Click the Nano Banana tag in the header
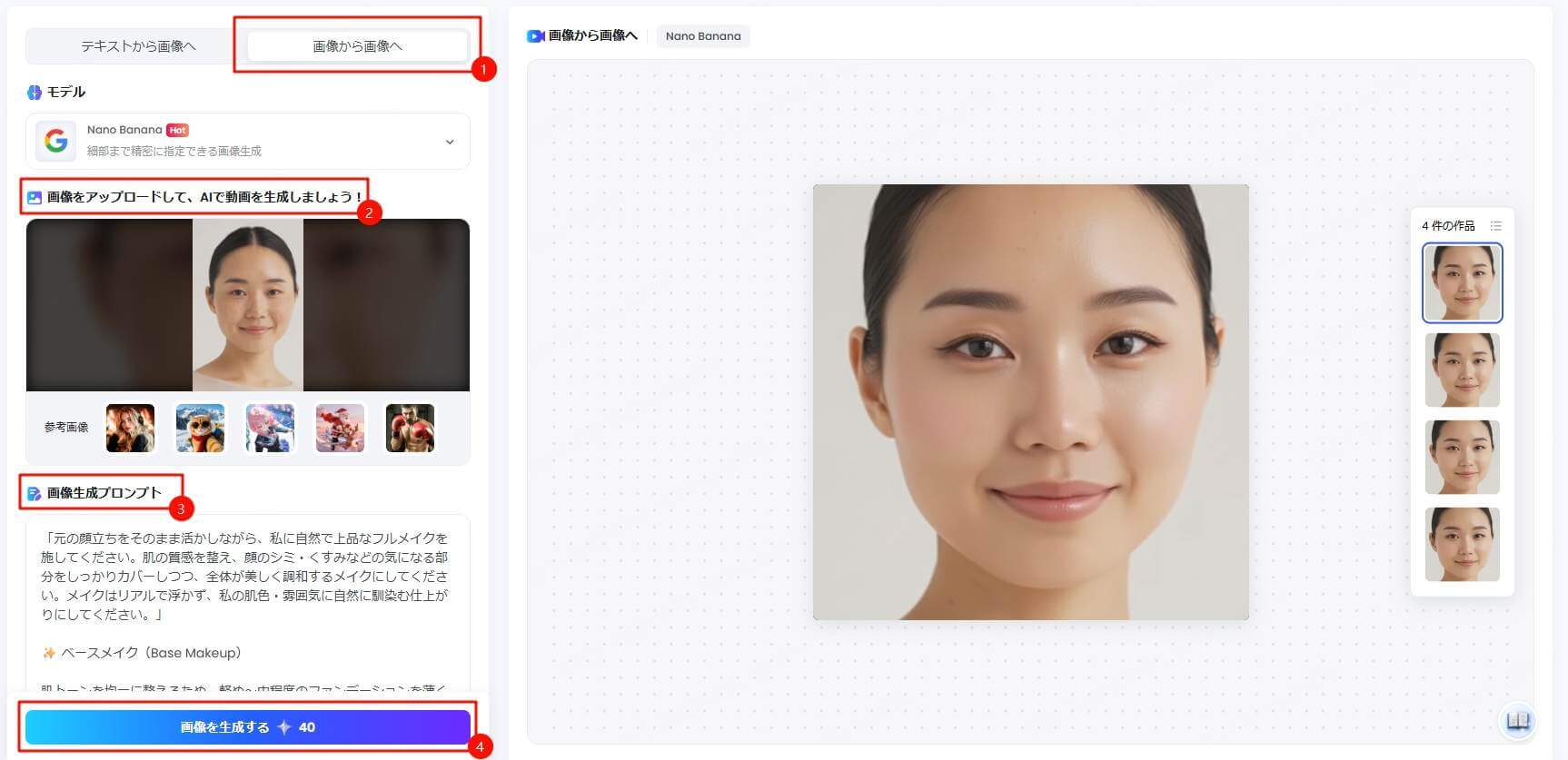The image size is (1568, 760). tap(703, 36)
